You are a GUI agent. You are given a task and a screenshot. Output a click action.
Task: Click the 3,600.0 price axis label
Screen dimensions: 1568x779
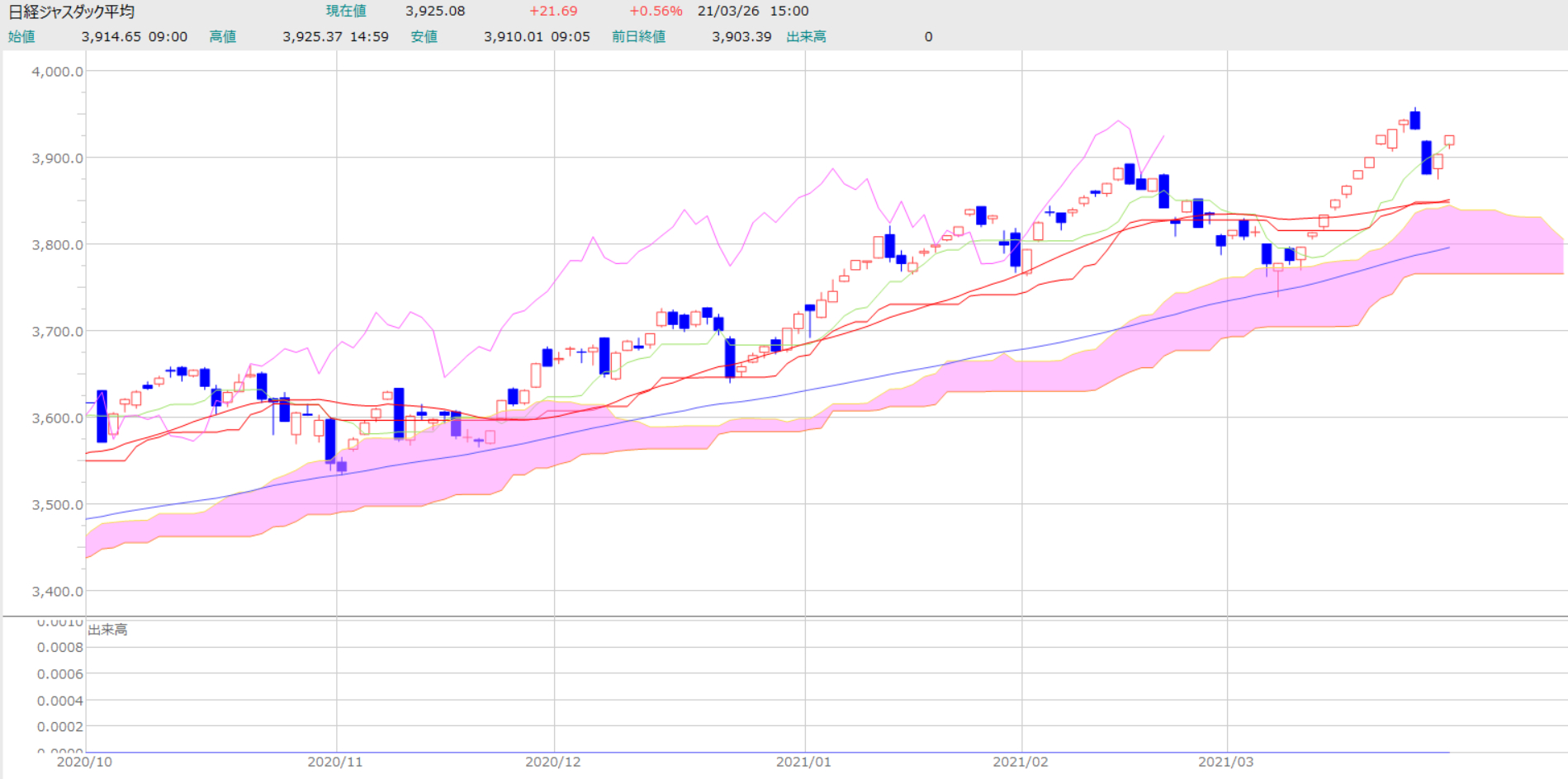(58, 418)
